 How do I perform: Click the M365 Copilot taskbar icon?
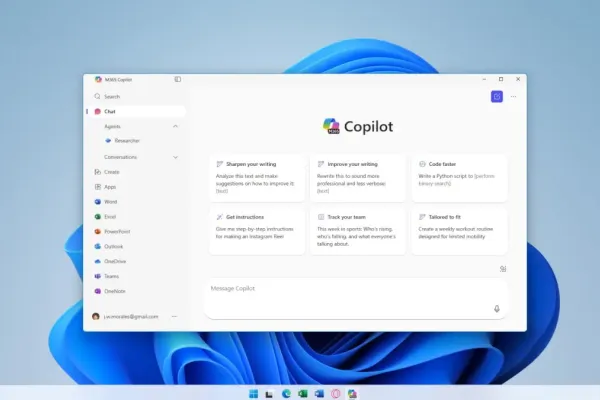point(352,393)
